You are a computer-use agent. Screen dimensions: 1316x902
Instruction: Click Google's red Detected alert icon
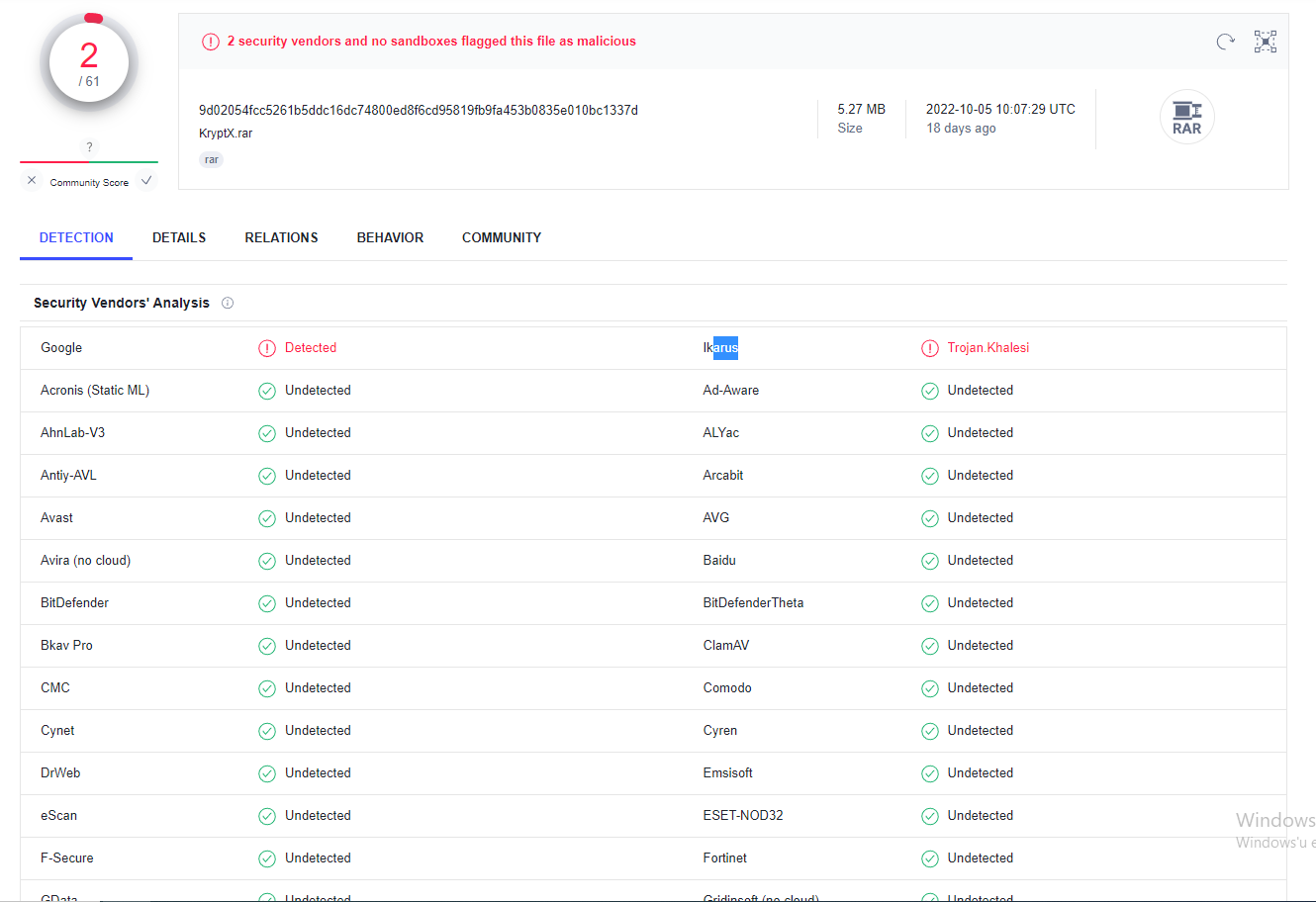pos(266,348)
